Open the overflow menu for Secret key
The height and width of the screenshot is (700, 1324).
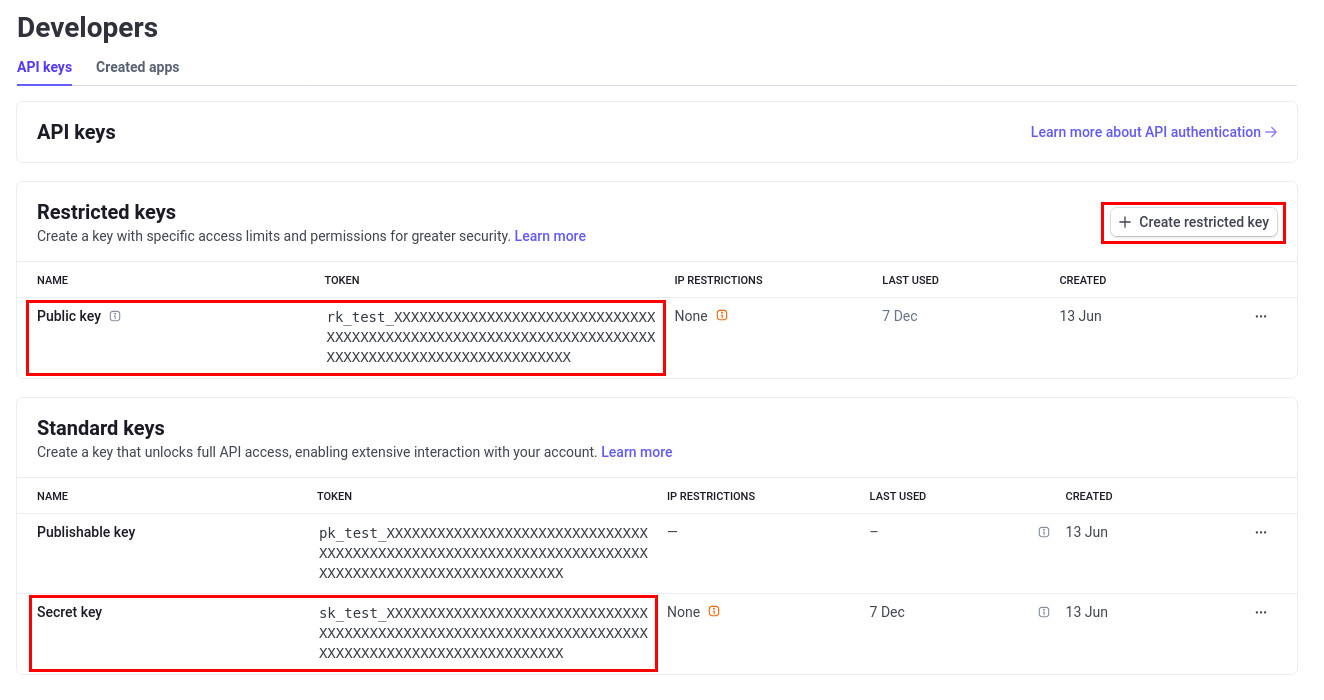(1261, 611)
